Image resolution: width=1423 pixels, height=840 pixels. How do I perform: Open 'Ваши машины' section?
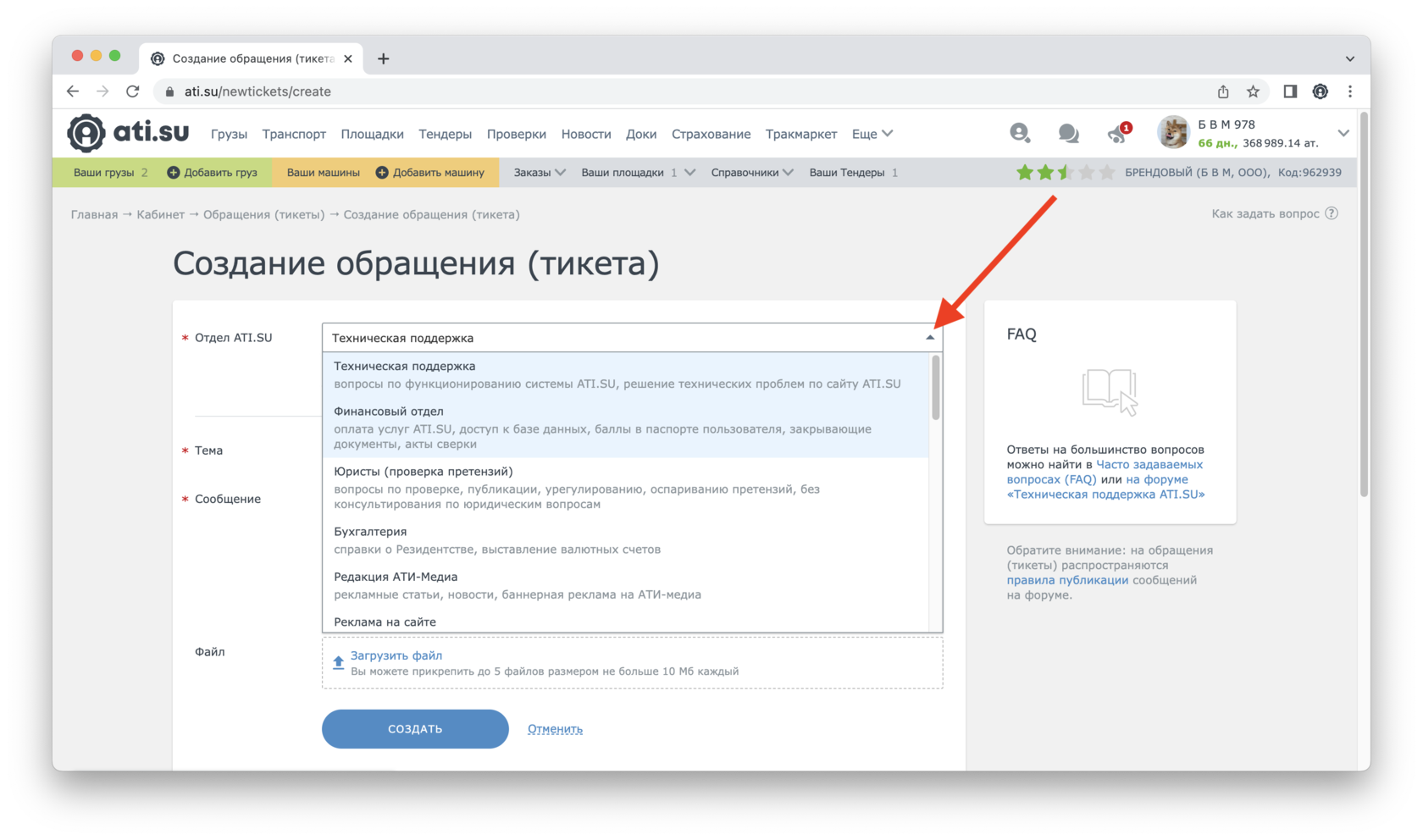(323, 173)
